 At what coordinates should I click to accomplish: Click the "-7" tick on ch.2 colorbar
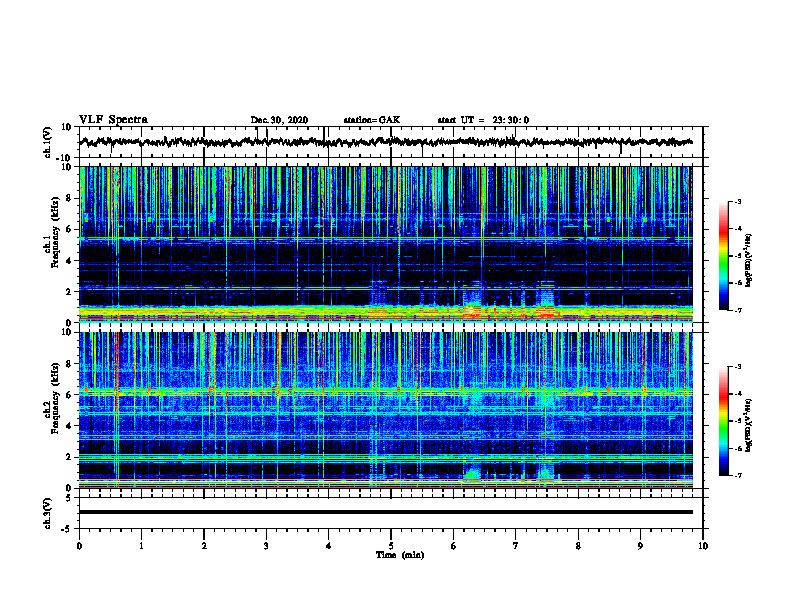point(737,476)
